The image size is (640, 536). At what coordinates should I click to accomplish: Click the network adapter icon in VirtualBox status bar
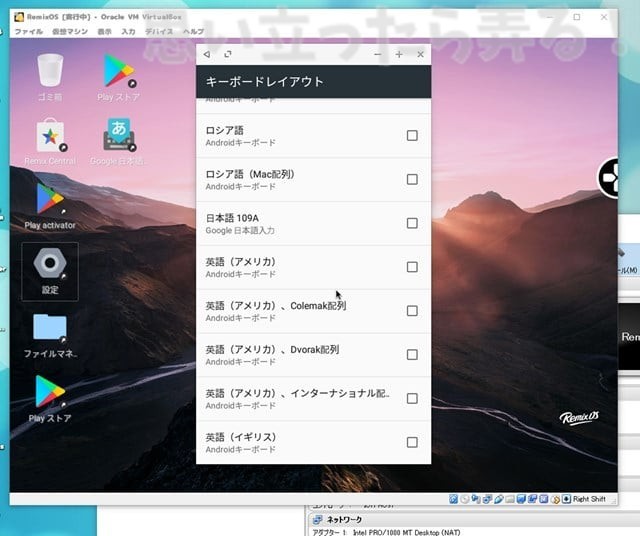pyautogui.click(x=487, y=499)
